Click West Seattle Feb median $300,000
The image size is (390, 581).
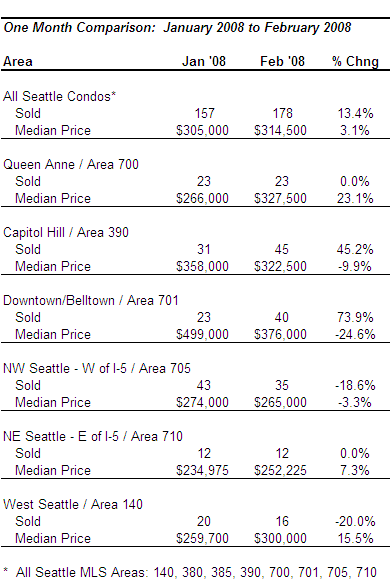click(x=280, y=538)
